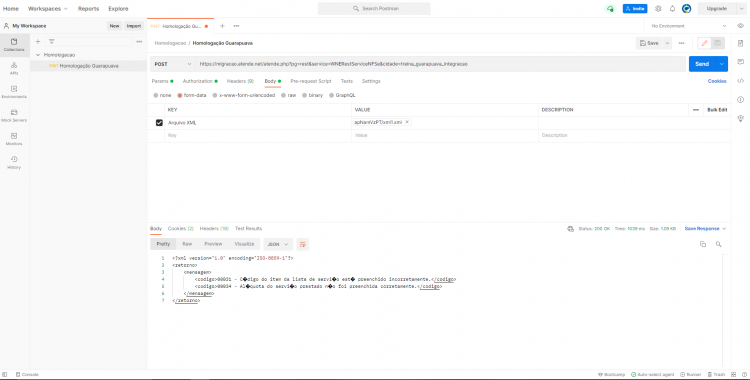Image resolution: width=750 pixels, height=380 pixels.
Task: Open the notifications bell
Action: click(x=672, y=9)
